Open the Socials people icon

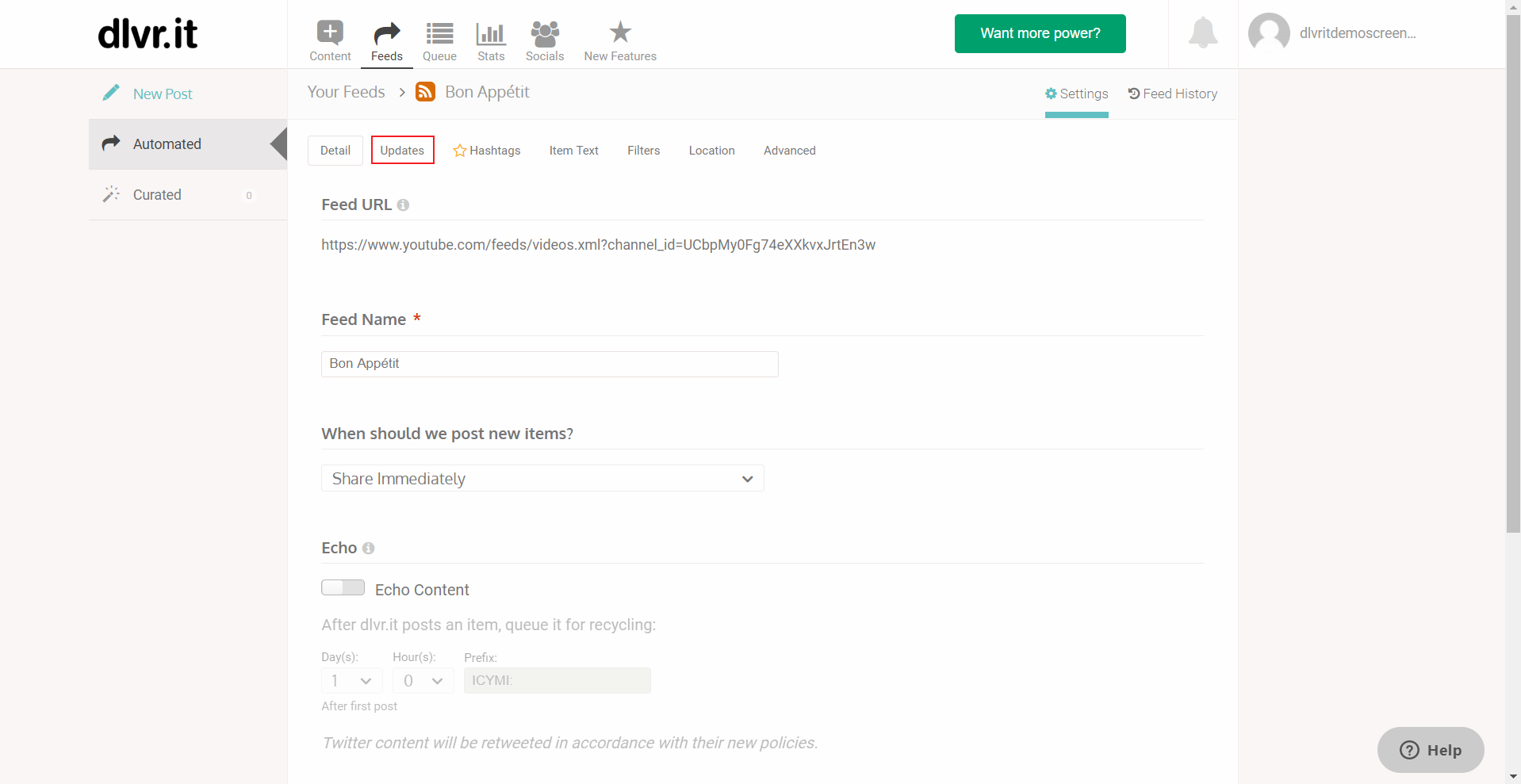pos(545,33)
